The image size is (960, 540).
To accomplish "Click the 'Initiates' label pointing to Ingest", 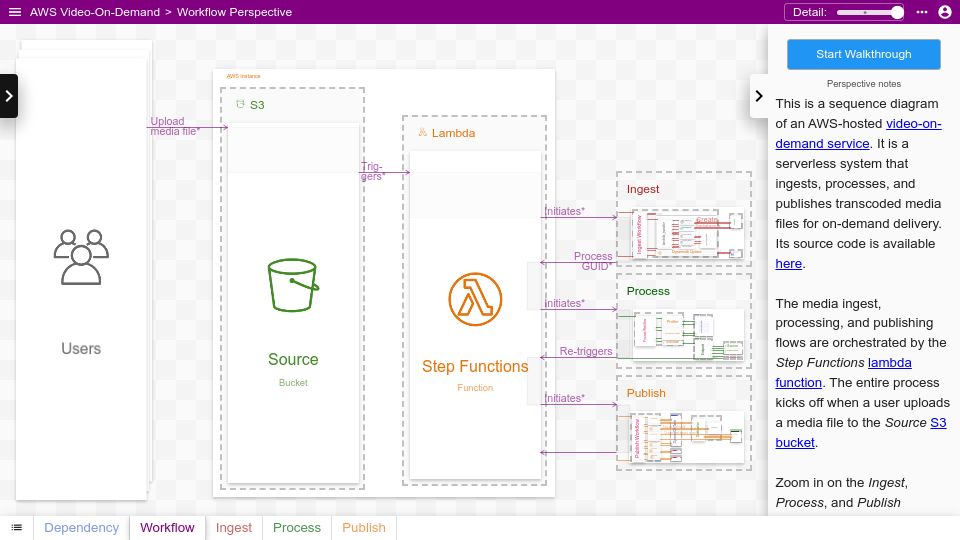I will [564, 211].
